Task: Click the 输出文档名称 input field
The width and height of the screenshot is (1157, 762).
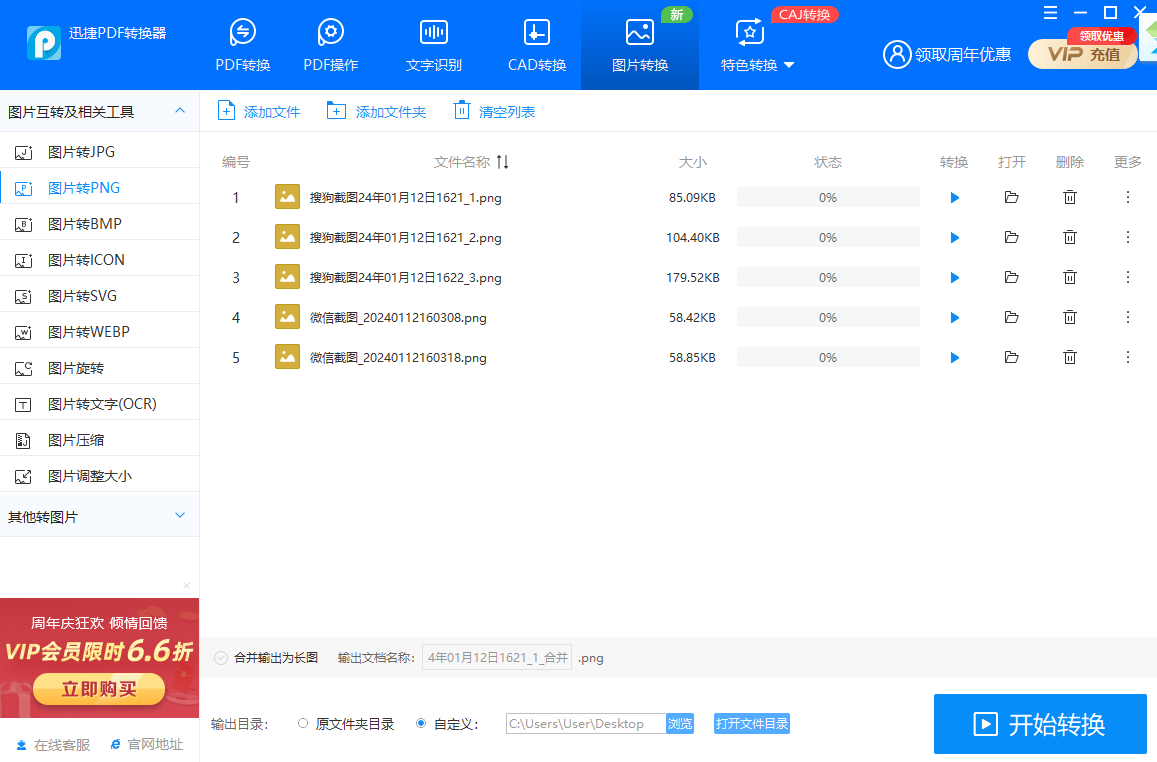Action: (497, 657)
